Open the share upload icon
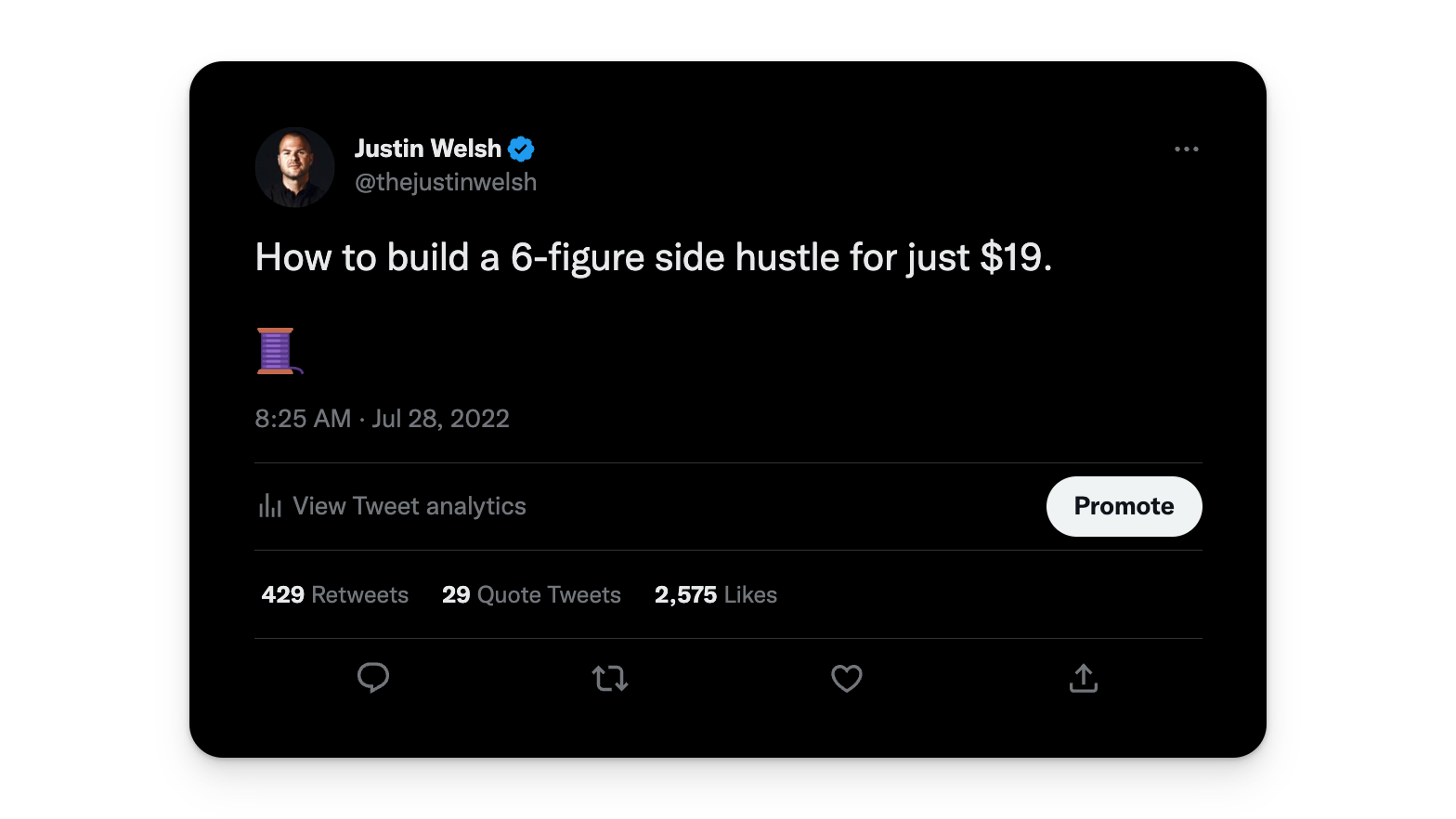Viewport: 1456px width, 819px height. tap(1084, 679)
